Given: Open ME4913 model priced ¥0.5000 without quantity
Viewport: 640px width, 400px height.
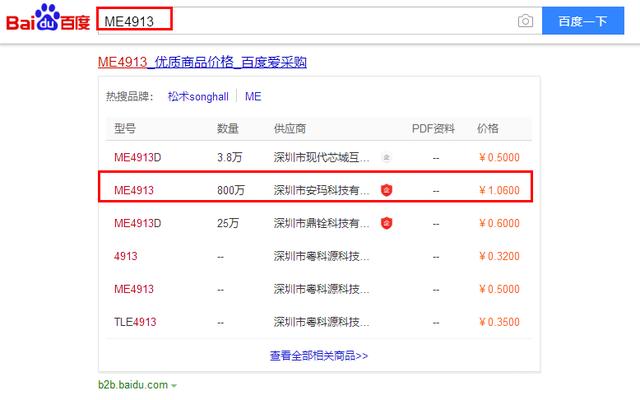Looking at the screenshot, I should pyautogui.click(x=134, y=289).
